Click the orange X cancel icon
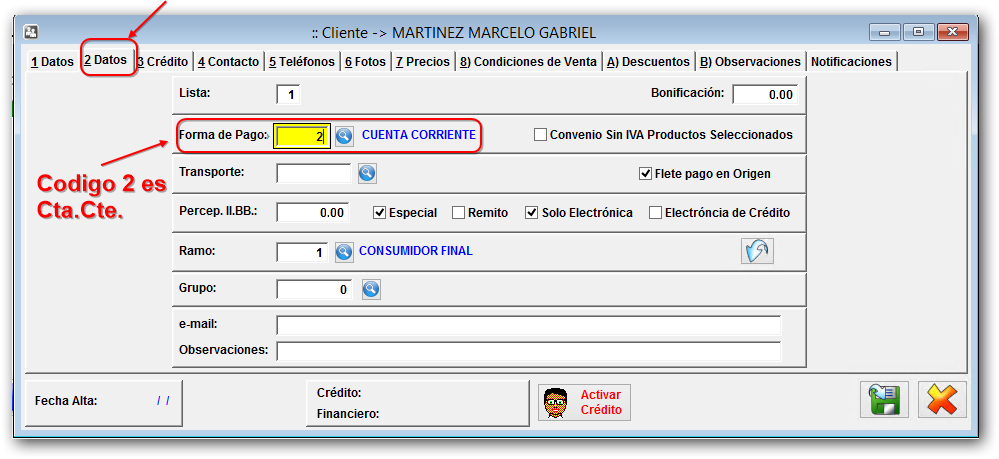The height and width of the screenshot is (459, 999). pos(941,400)
